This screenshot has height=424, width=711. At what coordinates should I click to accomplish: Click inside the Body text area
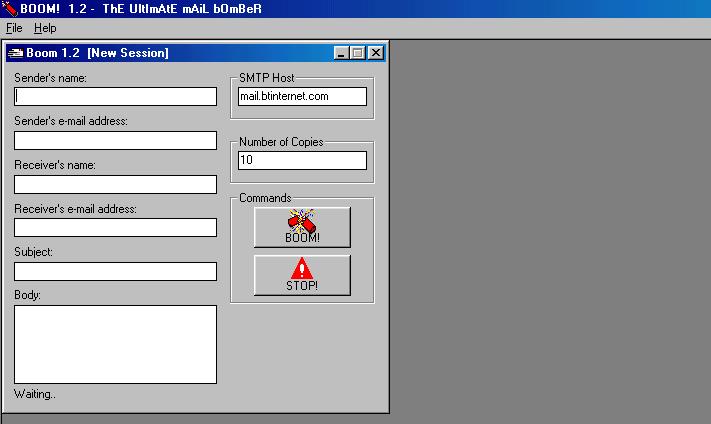[x=115, y=344]
